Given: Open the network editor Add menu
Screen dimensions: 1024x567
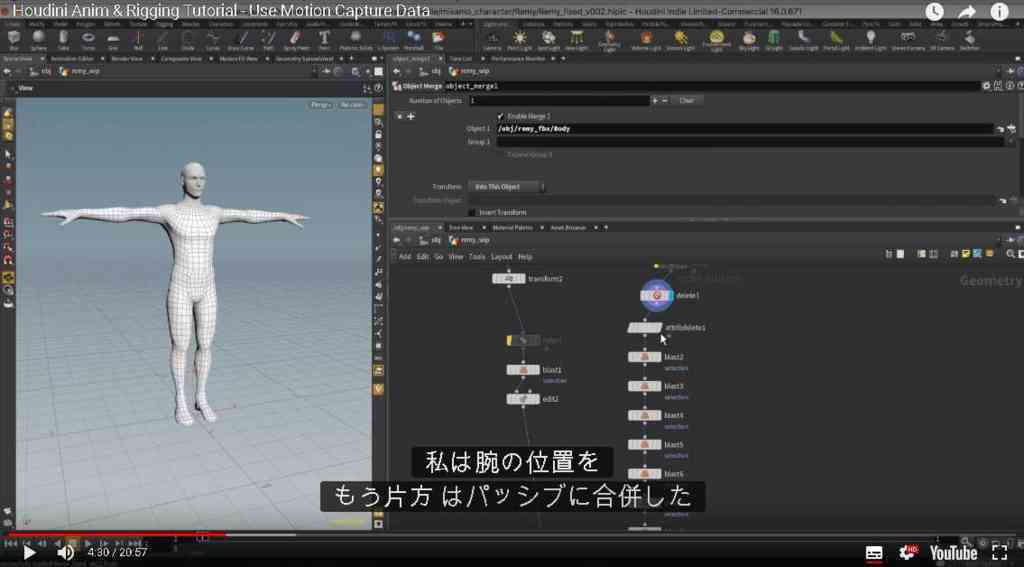Looking at the screenshot, I should pyautogui.click(x=405, y=257).
